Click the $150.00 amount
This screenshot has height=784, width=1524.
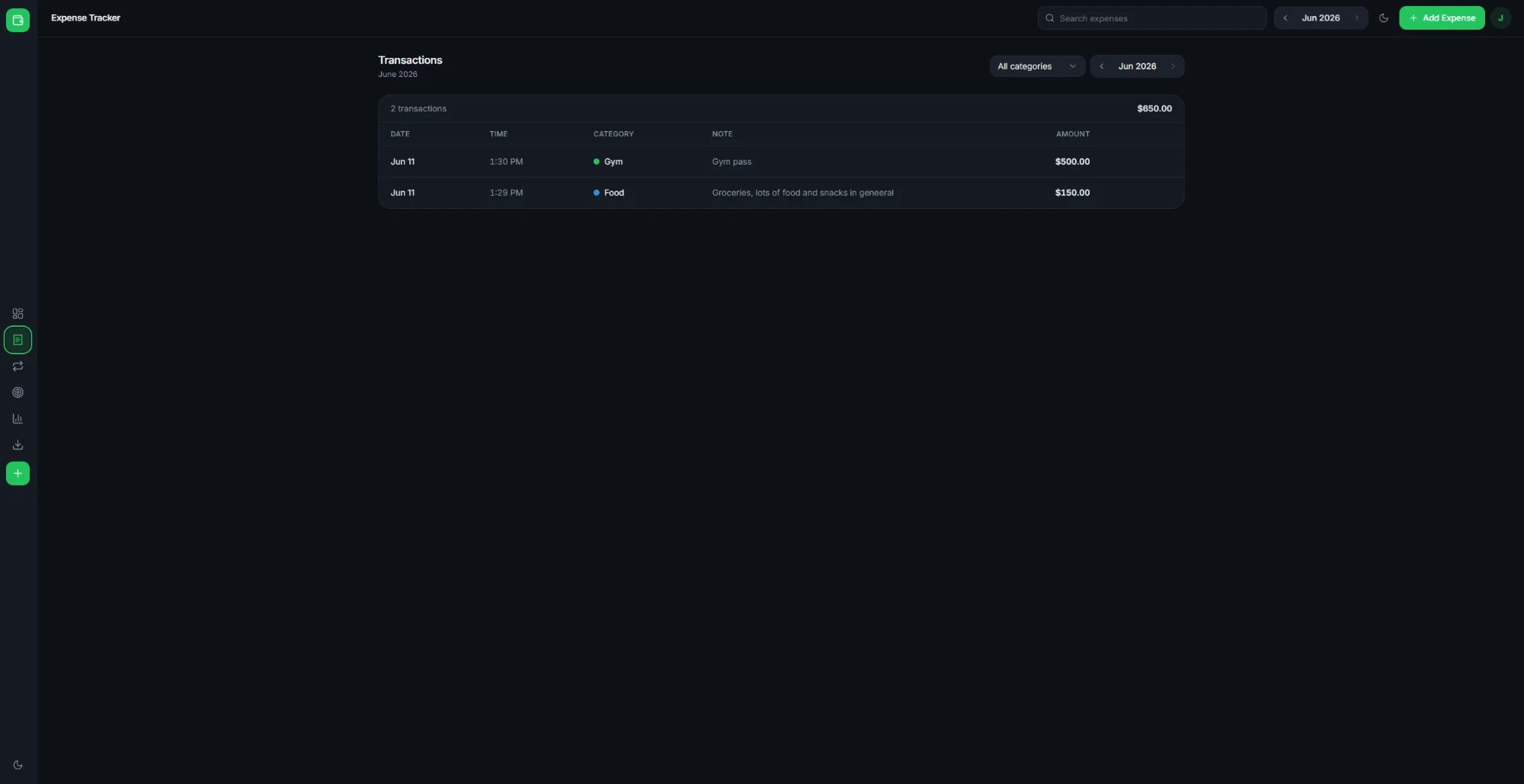click(x=1072, y=193)
